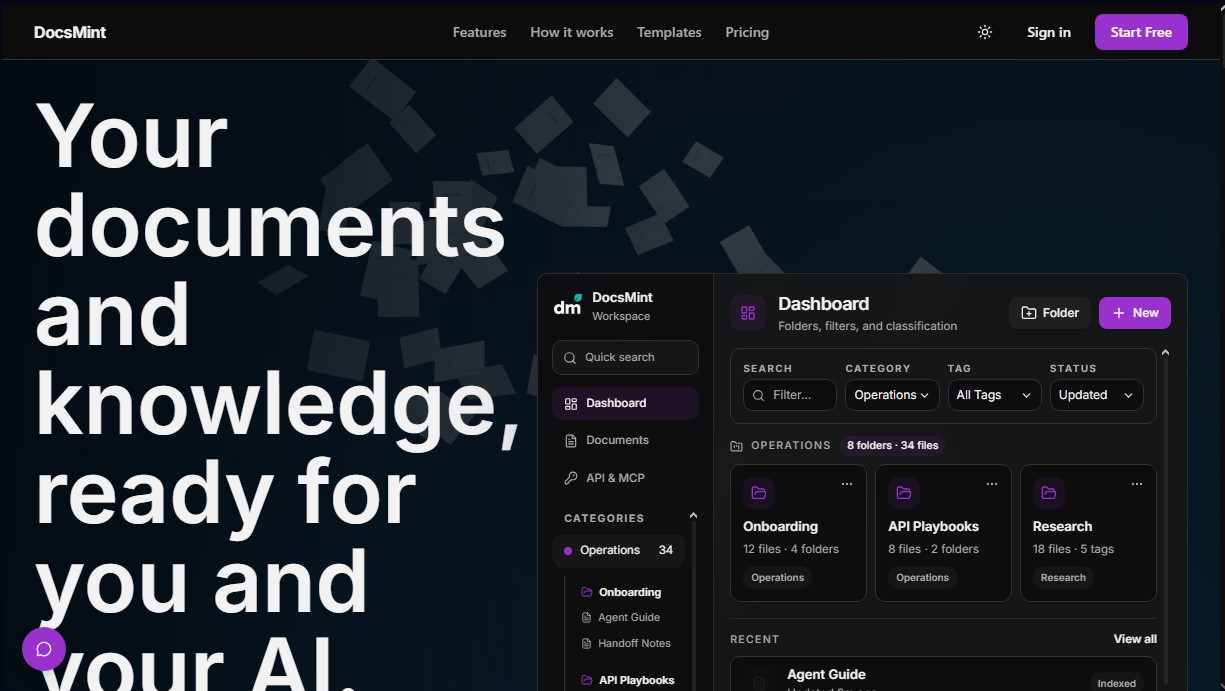Select API & MCP in the sidebar
Screen dimensions: 1225x691
[625, 478]
